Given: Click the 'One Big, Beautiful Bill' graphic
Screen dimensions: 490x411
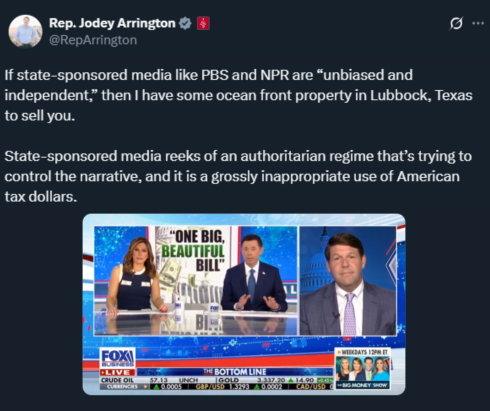Looking at the screenshot, I should [x=194, y=251].
